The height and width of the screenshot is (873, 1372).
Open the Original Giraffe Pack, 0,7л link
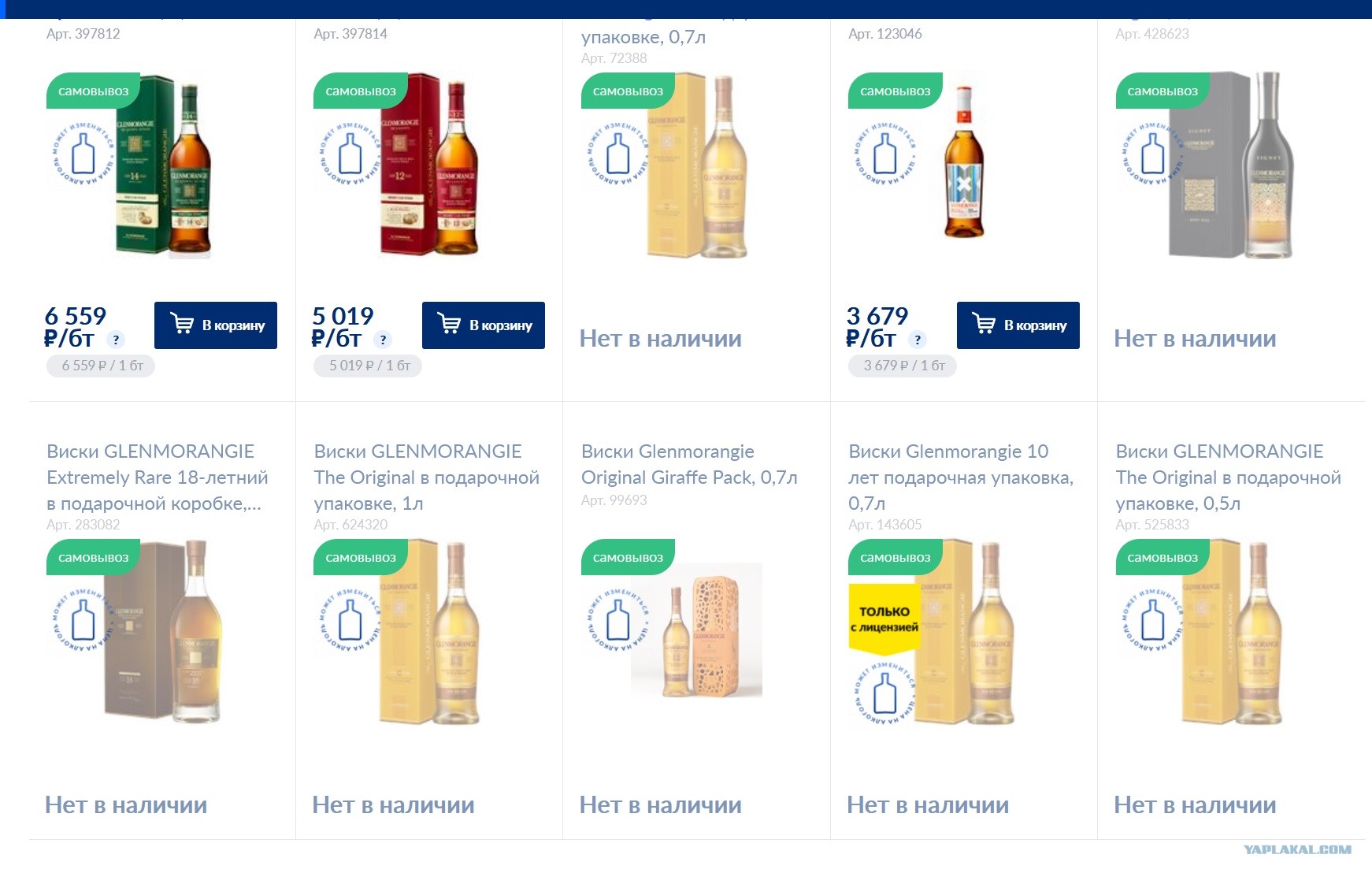coord(689,464)
